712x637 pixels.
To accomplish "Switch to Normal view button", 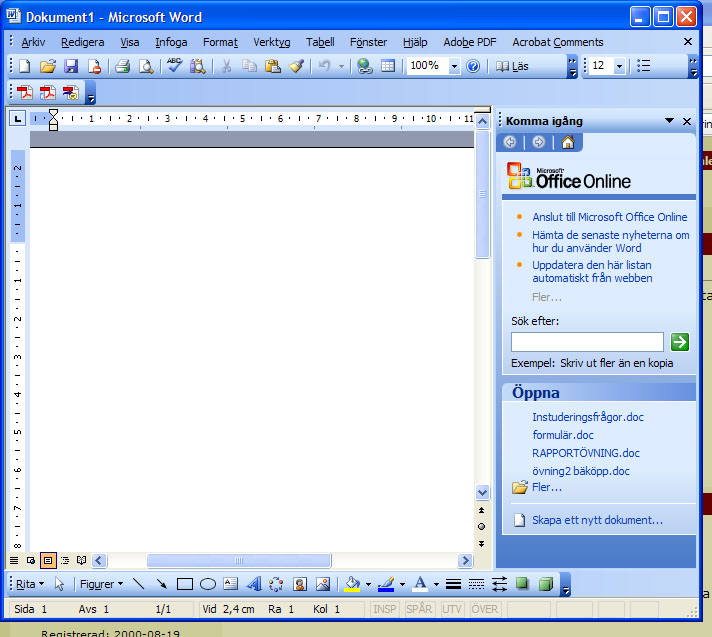I will coord(14,561).
